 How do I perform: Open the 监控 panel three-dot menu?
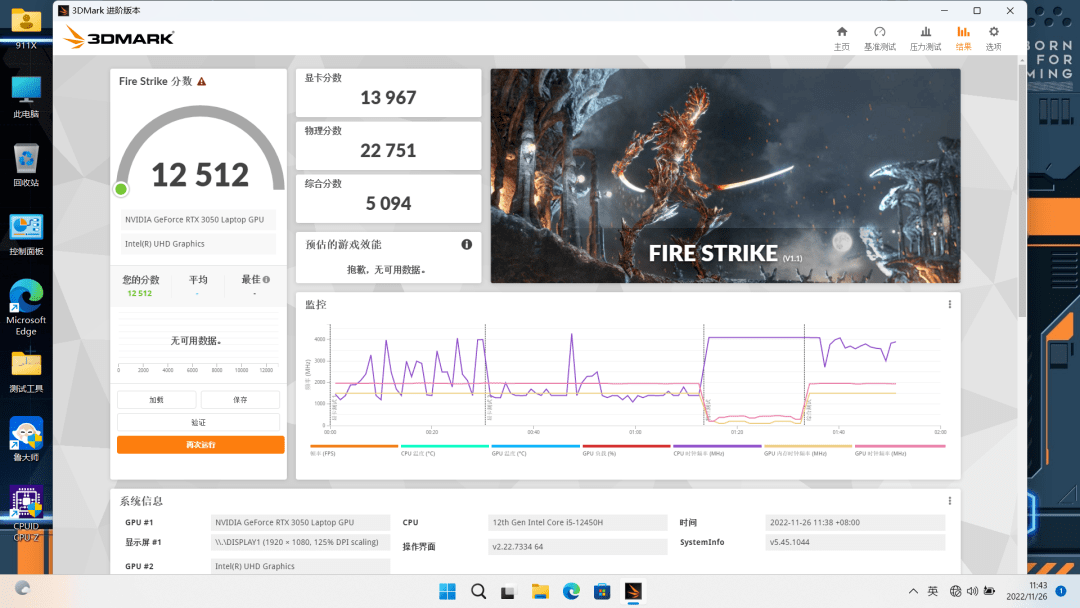949,305
